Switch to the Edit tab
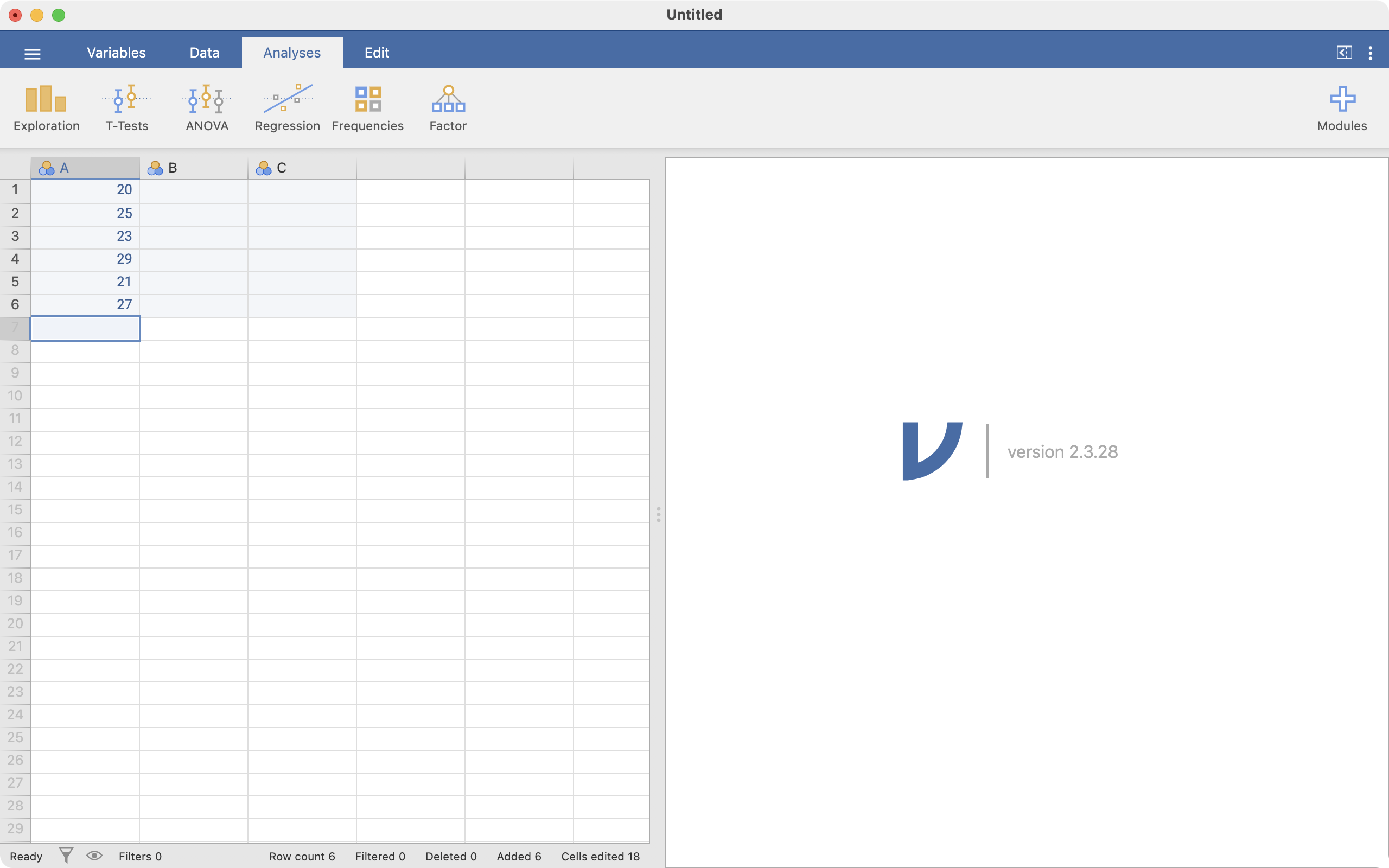Image resolution: width=1389 pixels, height=868 pixels. coord(377,53)
